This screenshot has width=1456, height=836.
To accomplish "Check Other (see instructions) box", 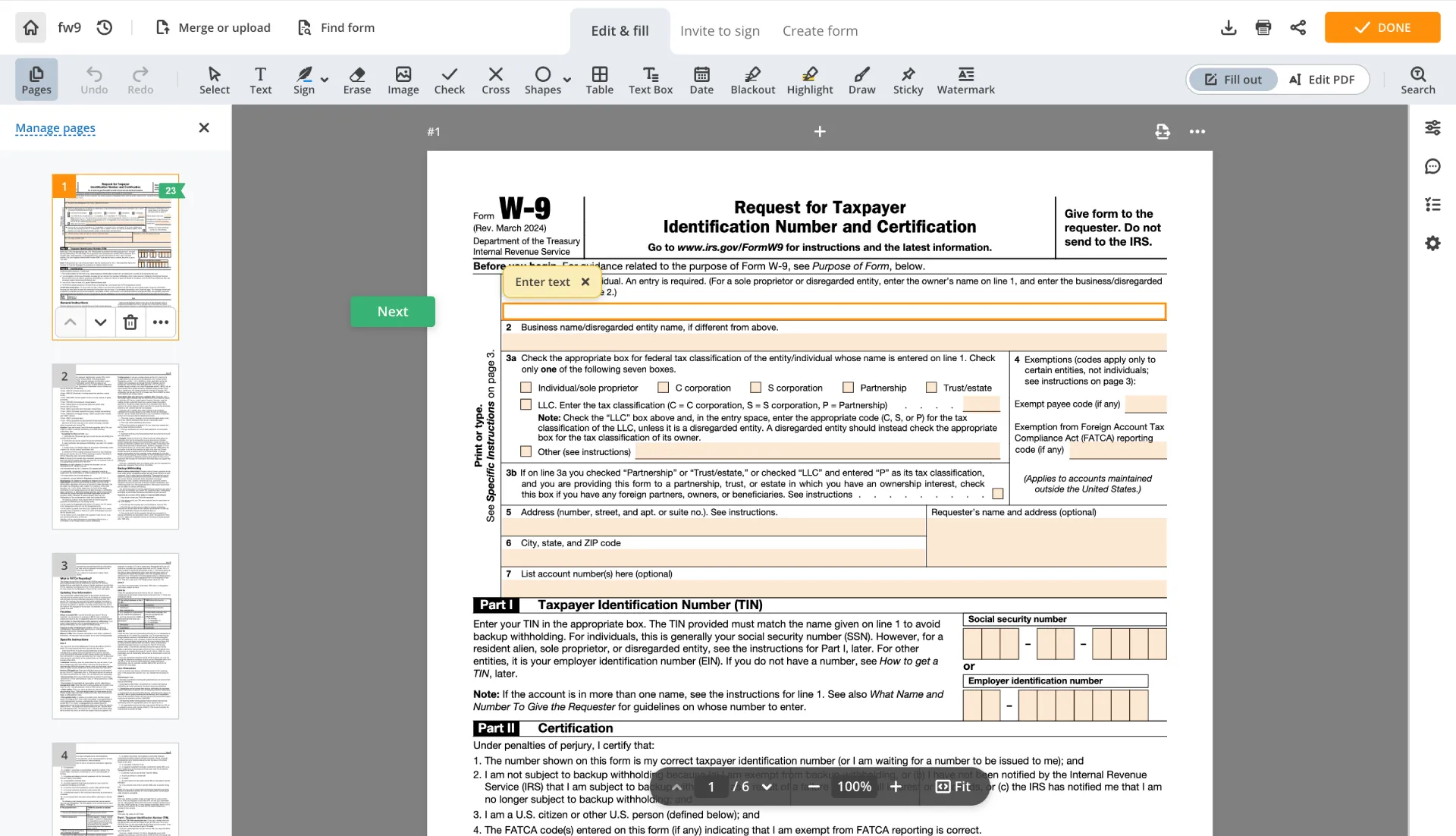I will tap(526, 451).
